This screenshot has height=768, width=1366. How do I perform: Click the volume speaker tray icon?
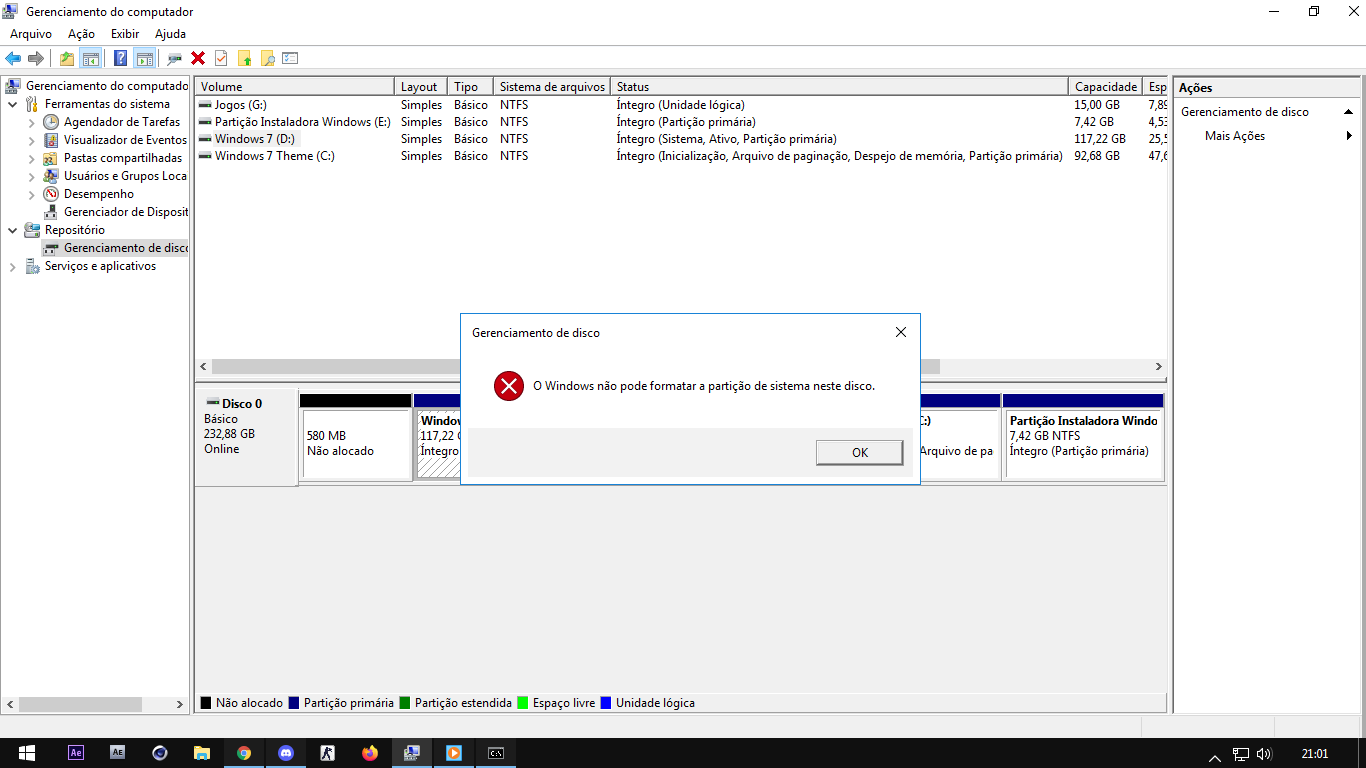[1264, 754]
